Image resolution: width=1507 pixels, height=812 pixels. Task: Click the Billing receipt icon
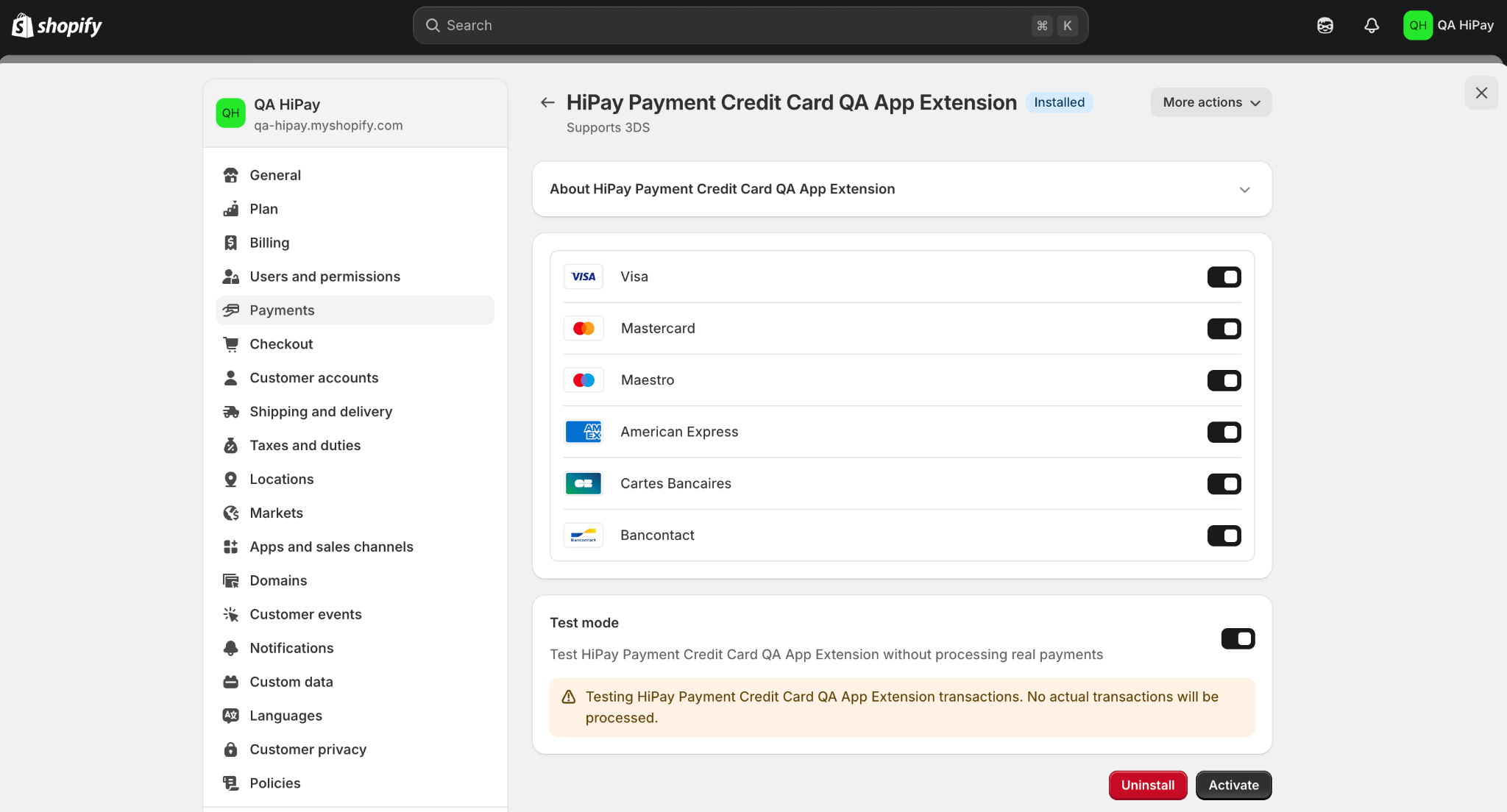231,243
